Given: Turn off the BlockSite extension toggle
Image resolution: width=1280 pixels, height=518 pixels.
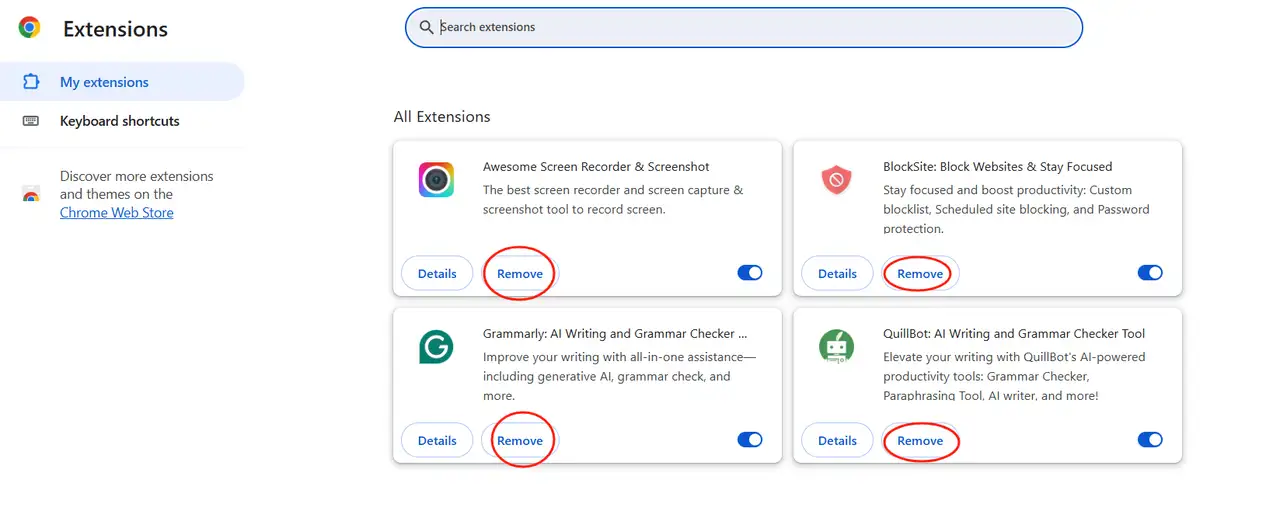Looking at the screenshot, I should (1150, 273).
